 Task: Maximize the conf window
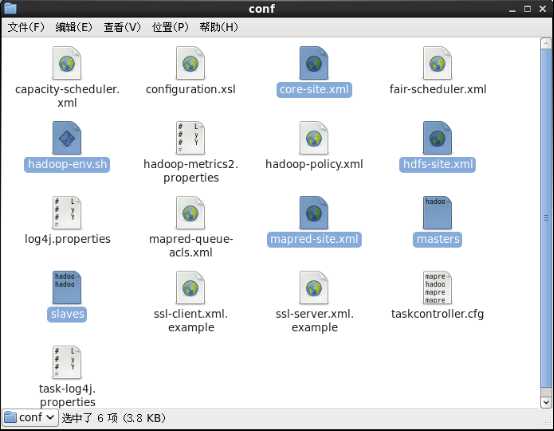pyautogui.click(x=528, y=9)
